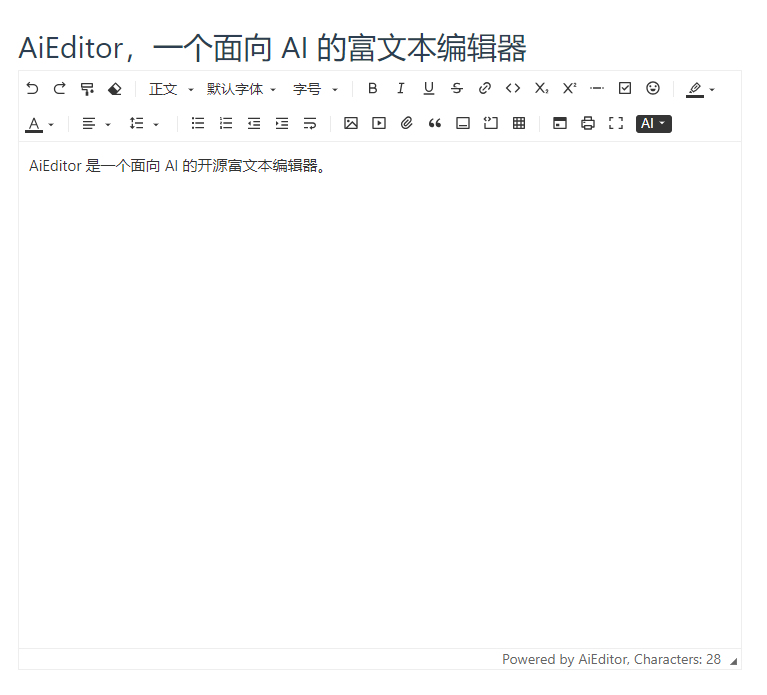Click the line height icon

point(136,124)
